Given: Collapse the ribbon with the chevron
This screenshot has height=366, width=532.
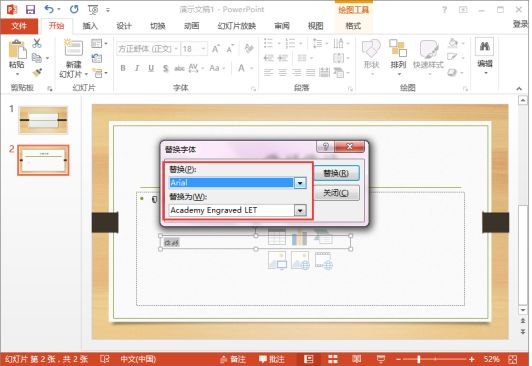Looking at the screenshot, I should pos(519,89).
